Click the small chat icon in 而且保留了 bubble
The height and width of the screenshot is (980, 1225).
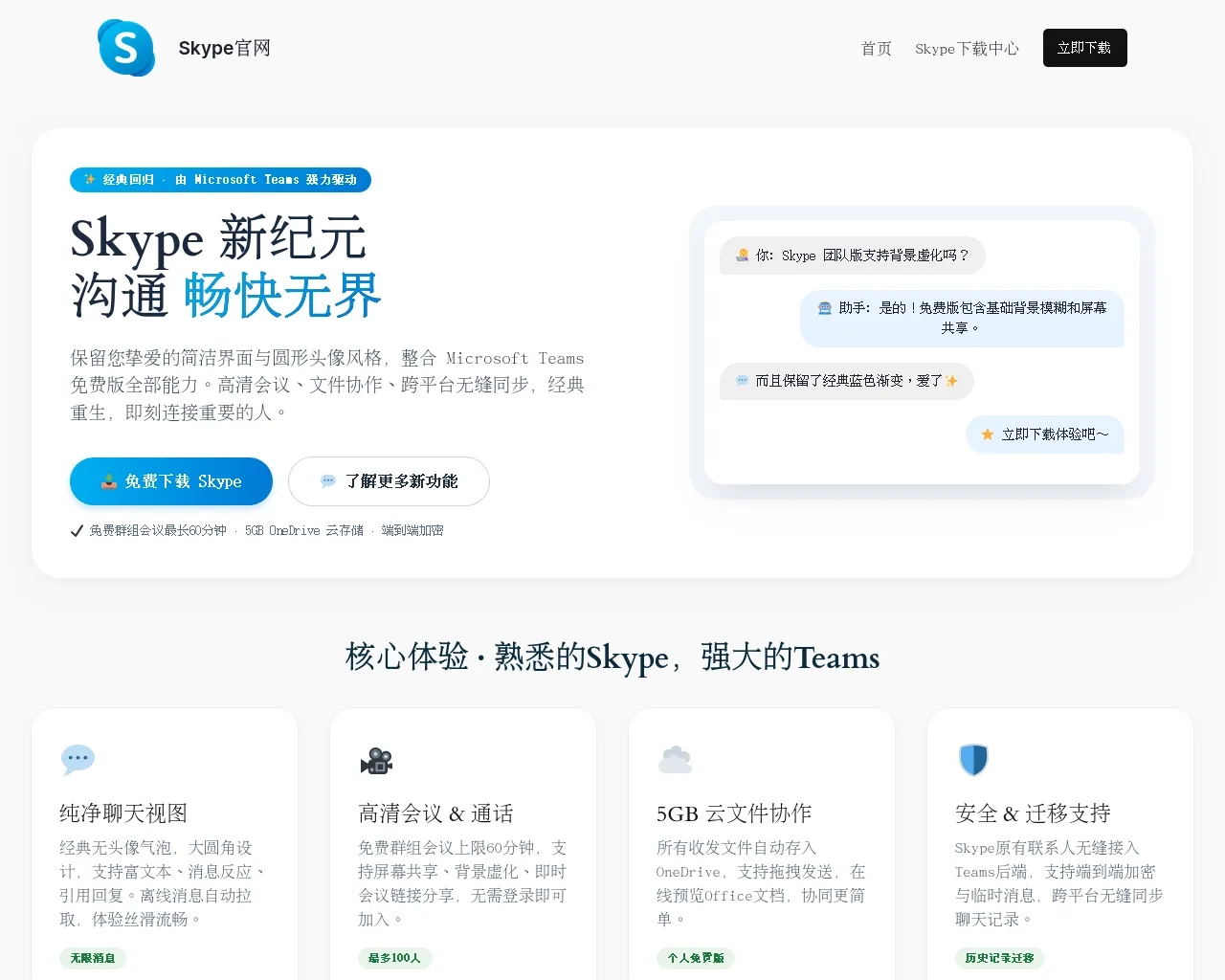pos(742,381)
